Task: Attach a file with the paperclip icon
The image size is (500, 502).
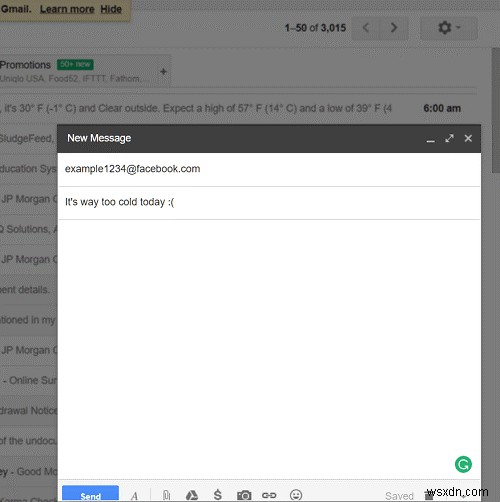Action: click(x=167, y=495)
